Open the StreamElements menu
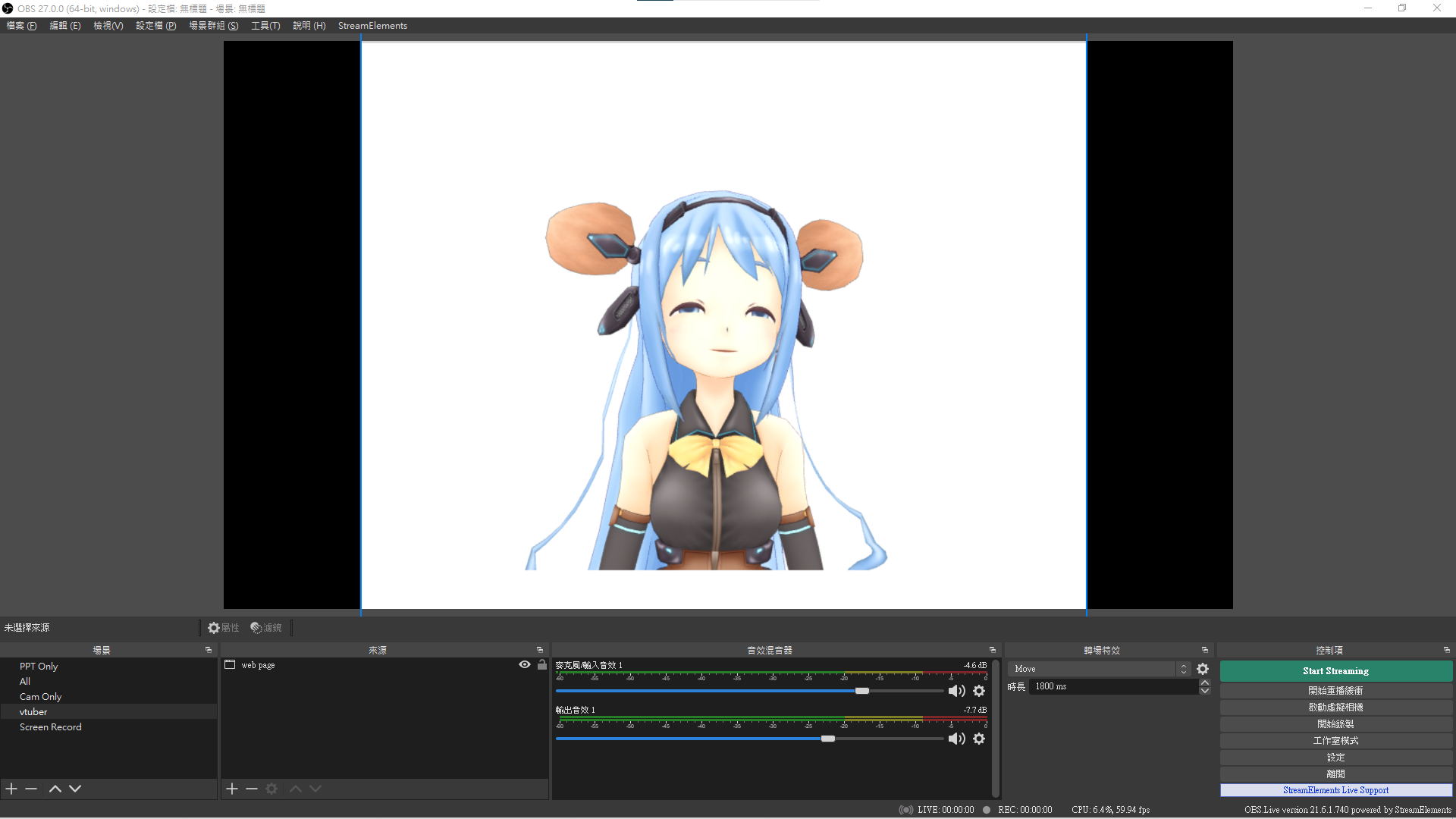1456x819 pixels. point(372,26)
